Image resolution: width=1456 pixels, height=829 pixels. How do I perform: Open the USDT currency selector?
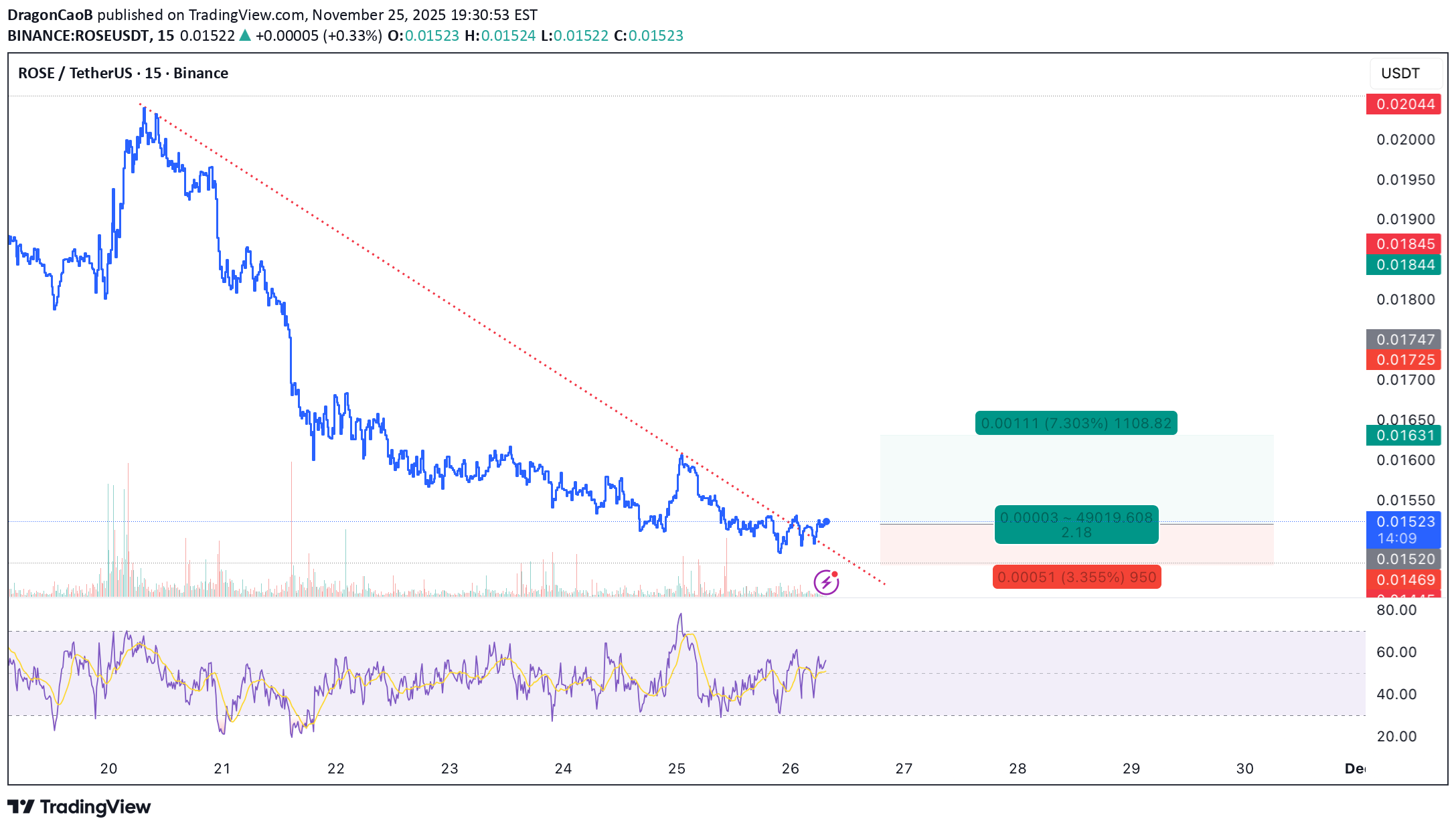tap(1401, 74)
